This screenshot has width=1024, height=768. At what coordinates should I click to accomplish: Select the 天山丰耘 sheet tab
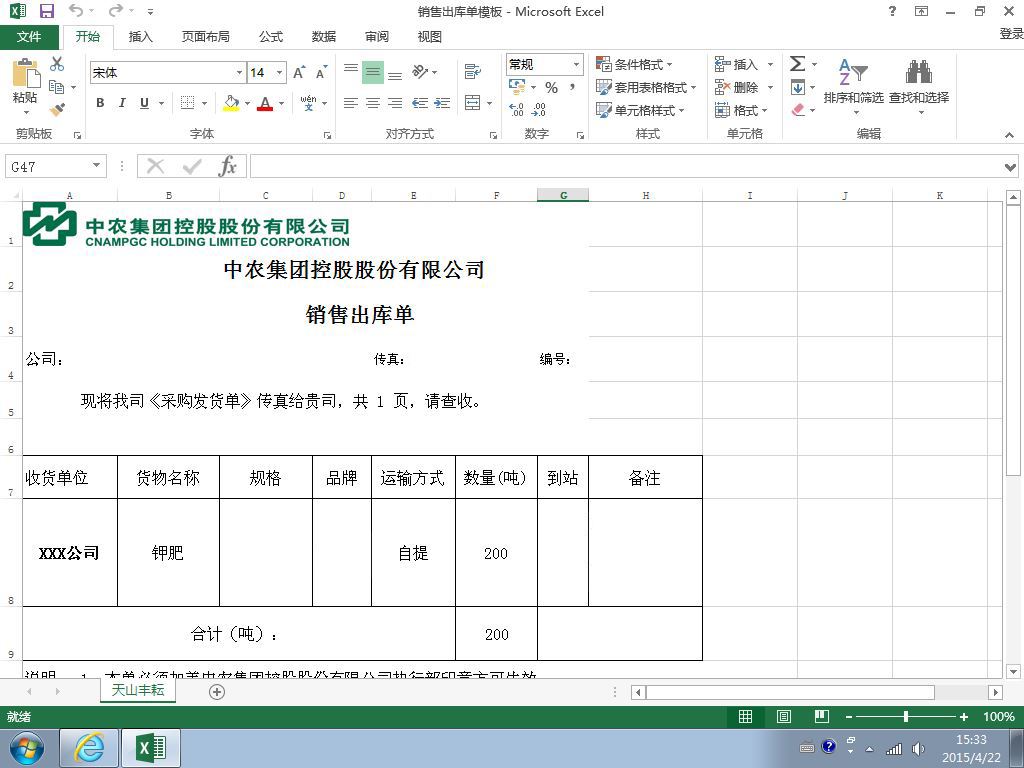[x=138, y=690]
